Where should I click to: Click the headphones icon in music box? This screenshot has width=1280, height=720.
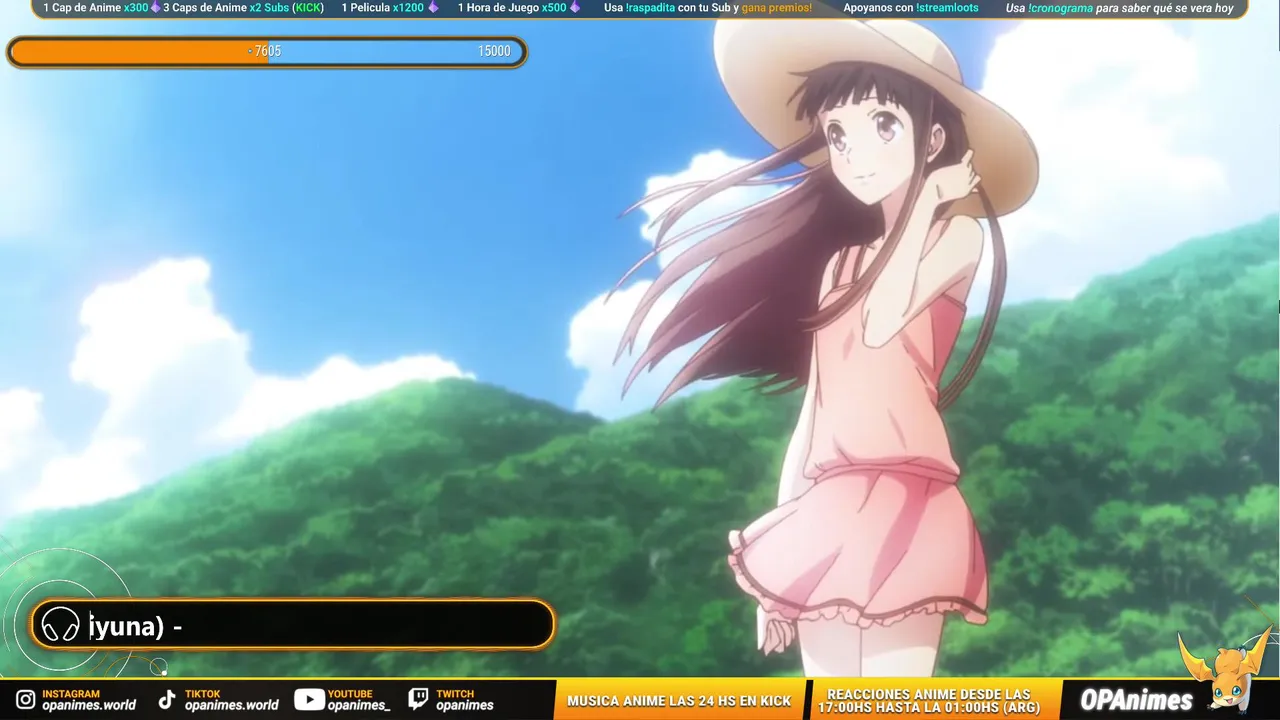60,626
